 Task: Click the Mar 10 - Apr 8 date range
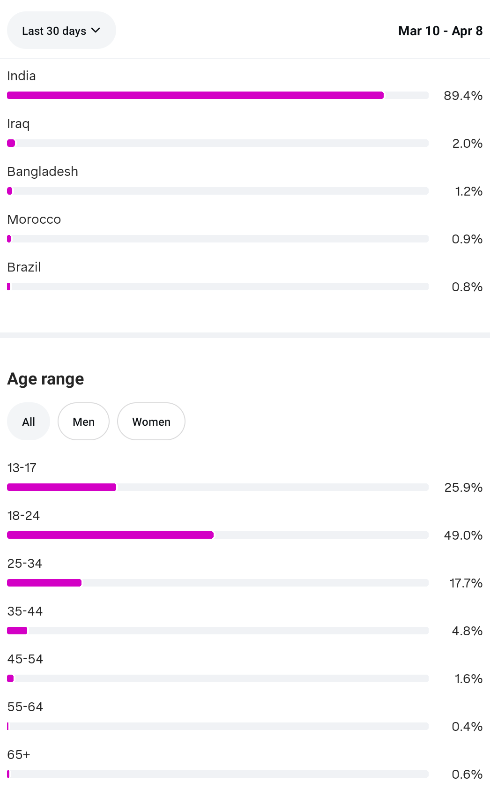click(x=440, y=31)
